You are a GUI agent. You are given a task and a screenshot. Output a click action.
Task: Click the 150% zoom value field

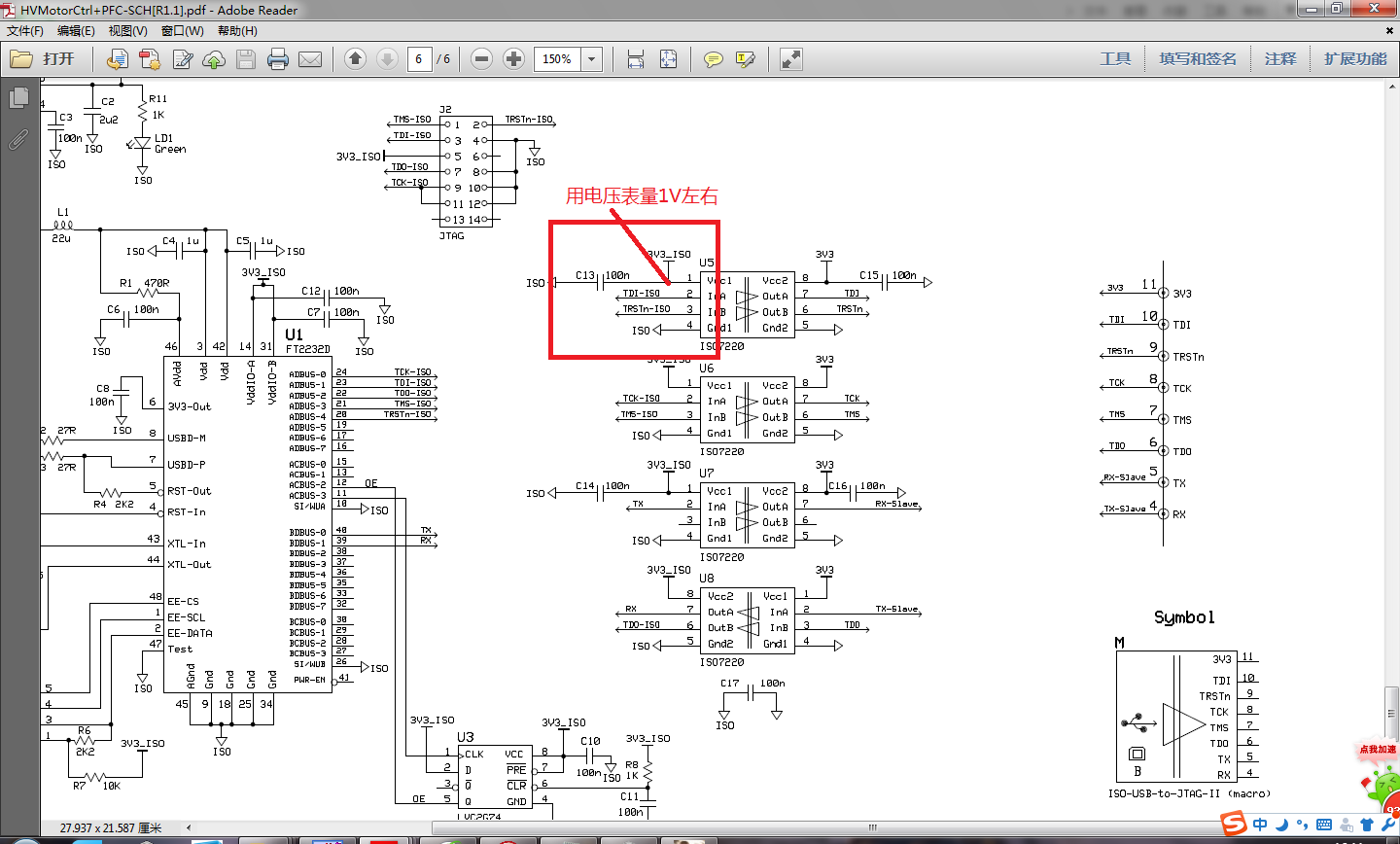point(557,59)
